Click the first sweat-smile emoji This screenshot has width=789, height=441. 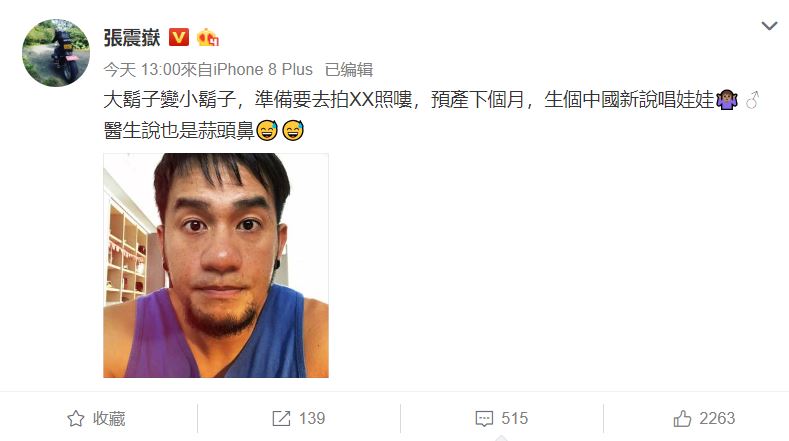tap(267, 130)
